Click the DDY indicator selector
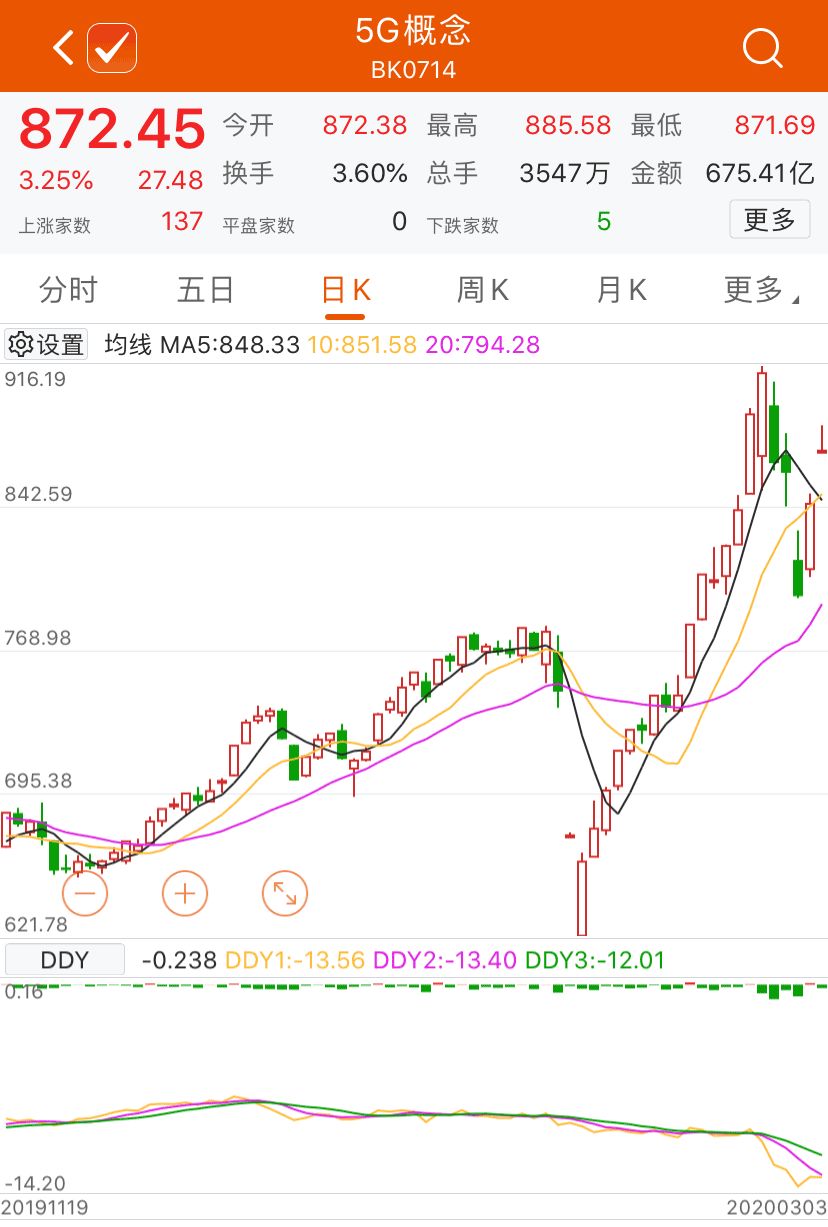Screen dimensions: 828x1227 [65, 960]
